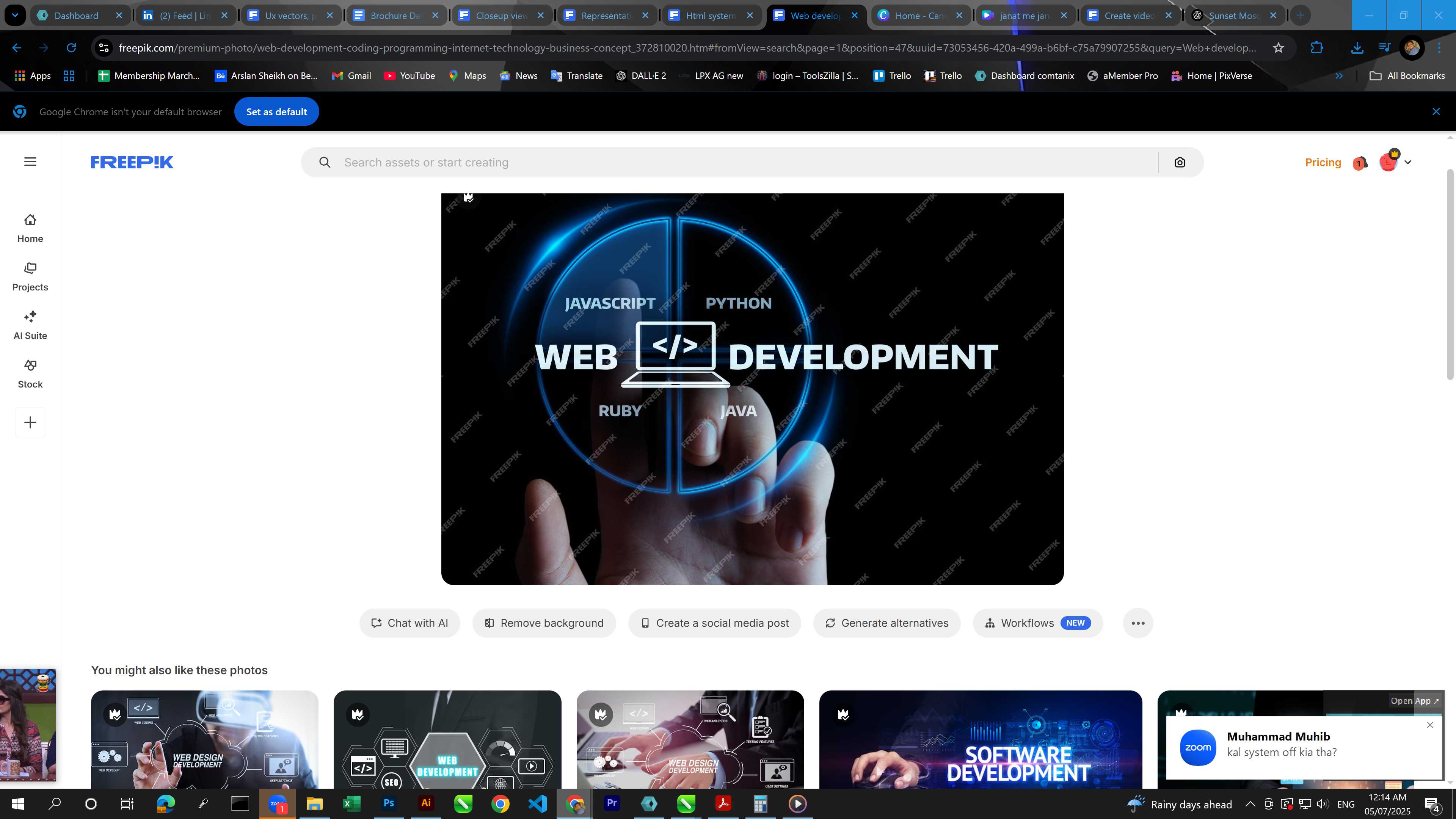
Task: Click the plus button in the sidebar
Action: 30,422
